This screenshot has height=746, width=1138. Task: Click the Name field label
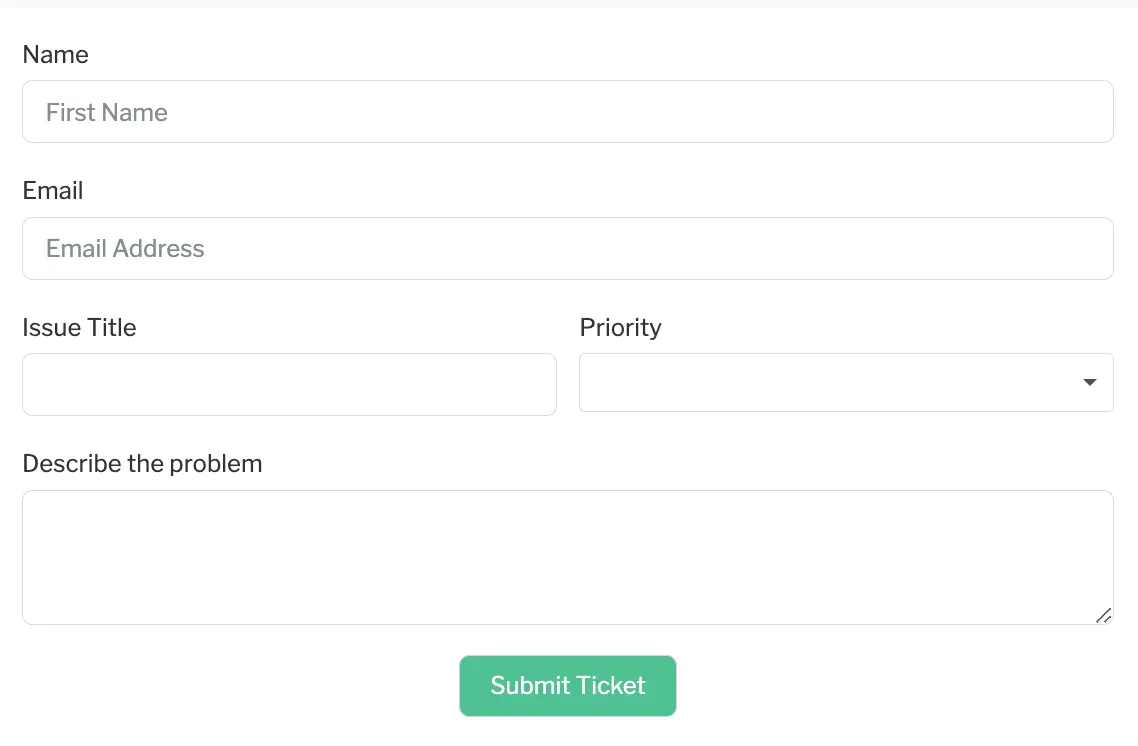pos(55,54)
